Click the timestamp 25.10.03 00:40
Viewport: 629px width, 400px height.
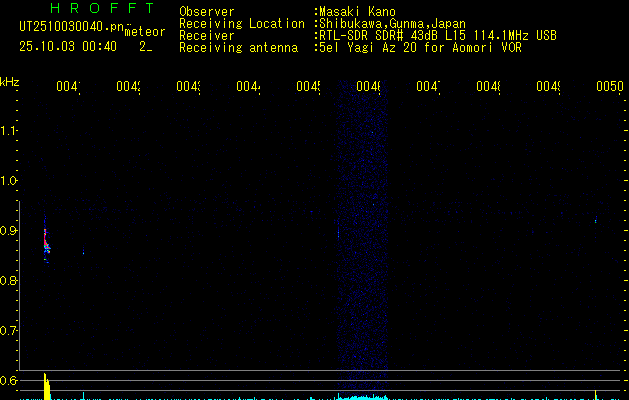[x=68, y=47]
